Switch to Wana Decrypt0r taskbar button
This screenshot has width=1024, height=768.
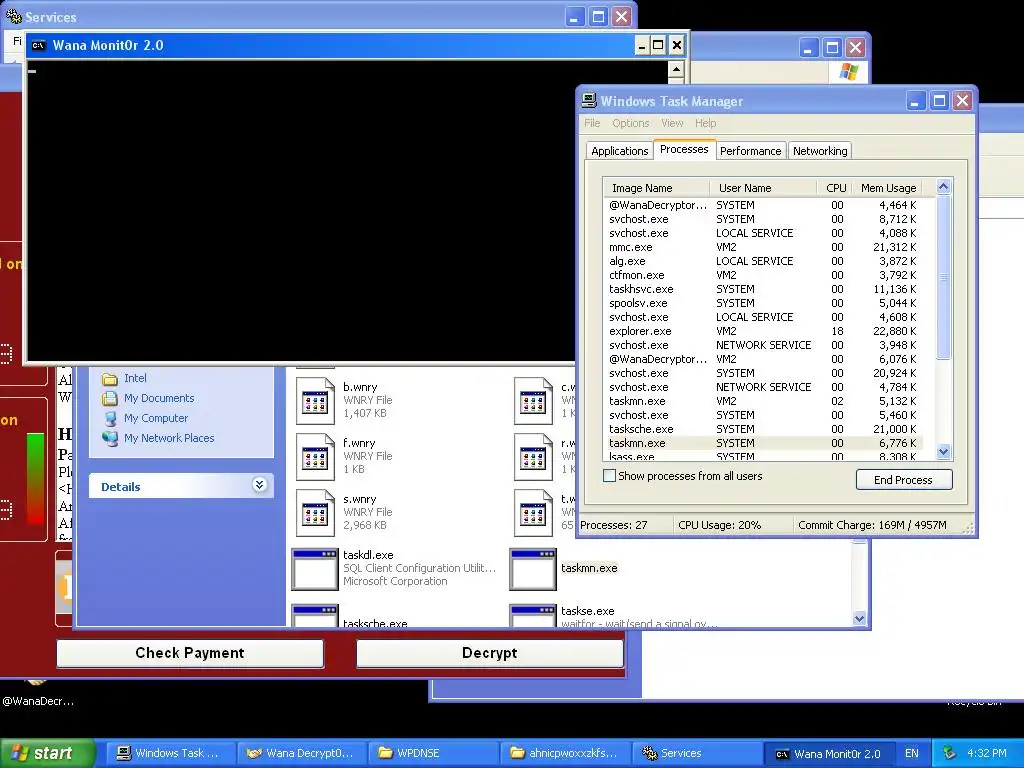[301, 753]
